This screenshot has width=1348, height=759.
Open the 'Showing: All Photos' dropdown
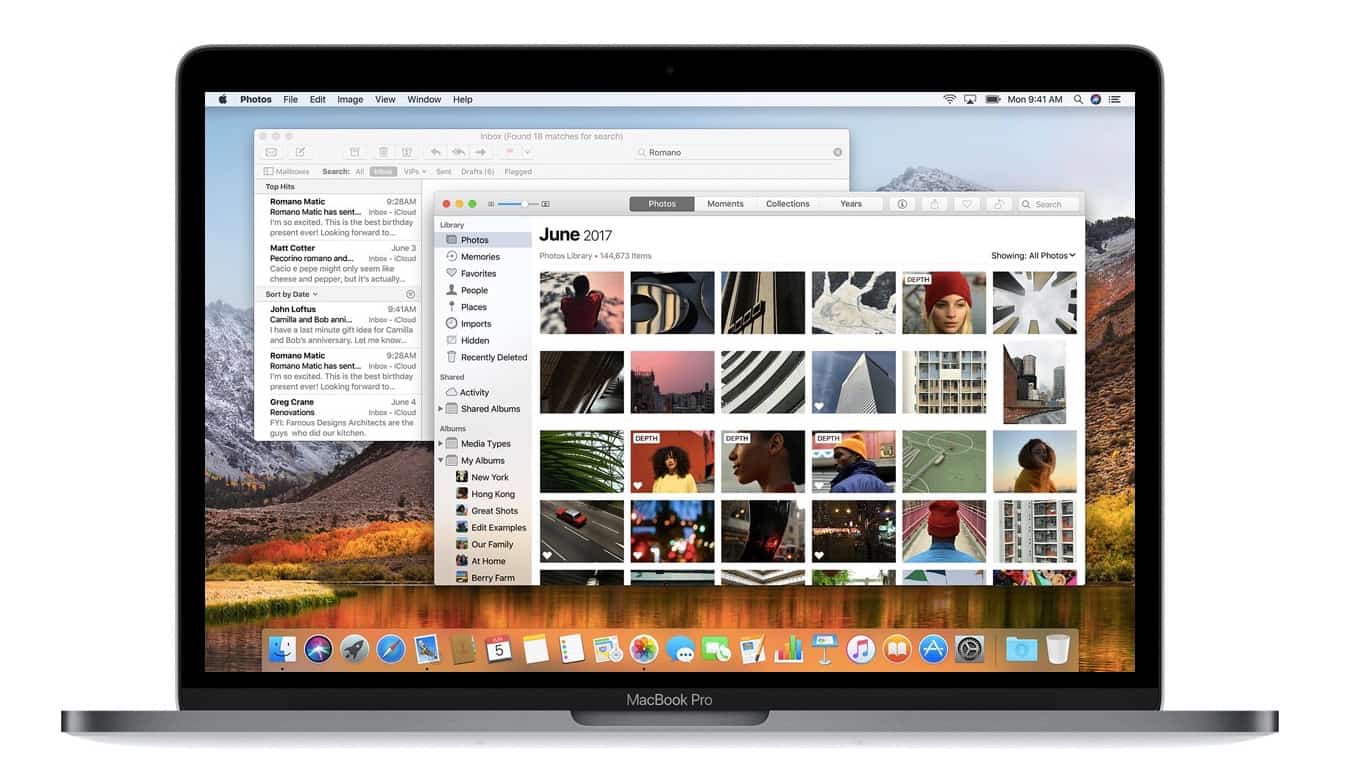(x=1033, y=256)
